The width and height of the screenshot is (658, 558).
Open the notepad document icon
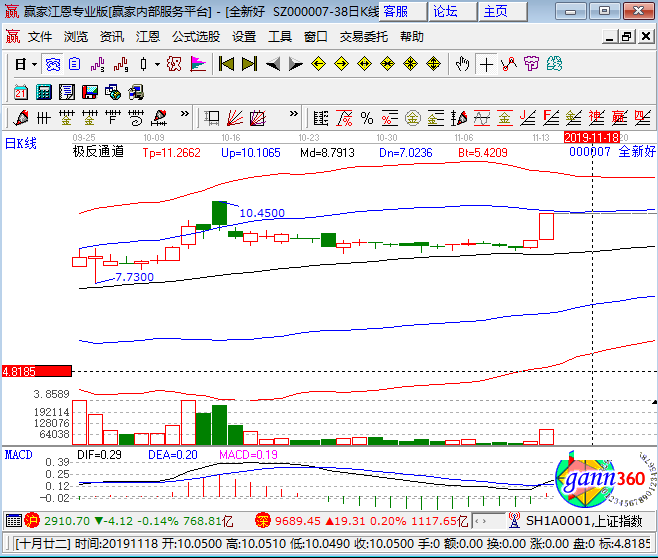coord(67,92)
